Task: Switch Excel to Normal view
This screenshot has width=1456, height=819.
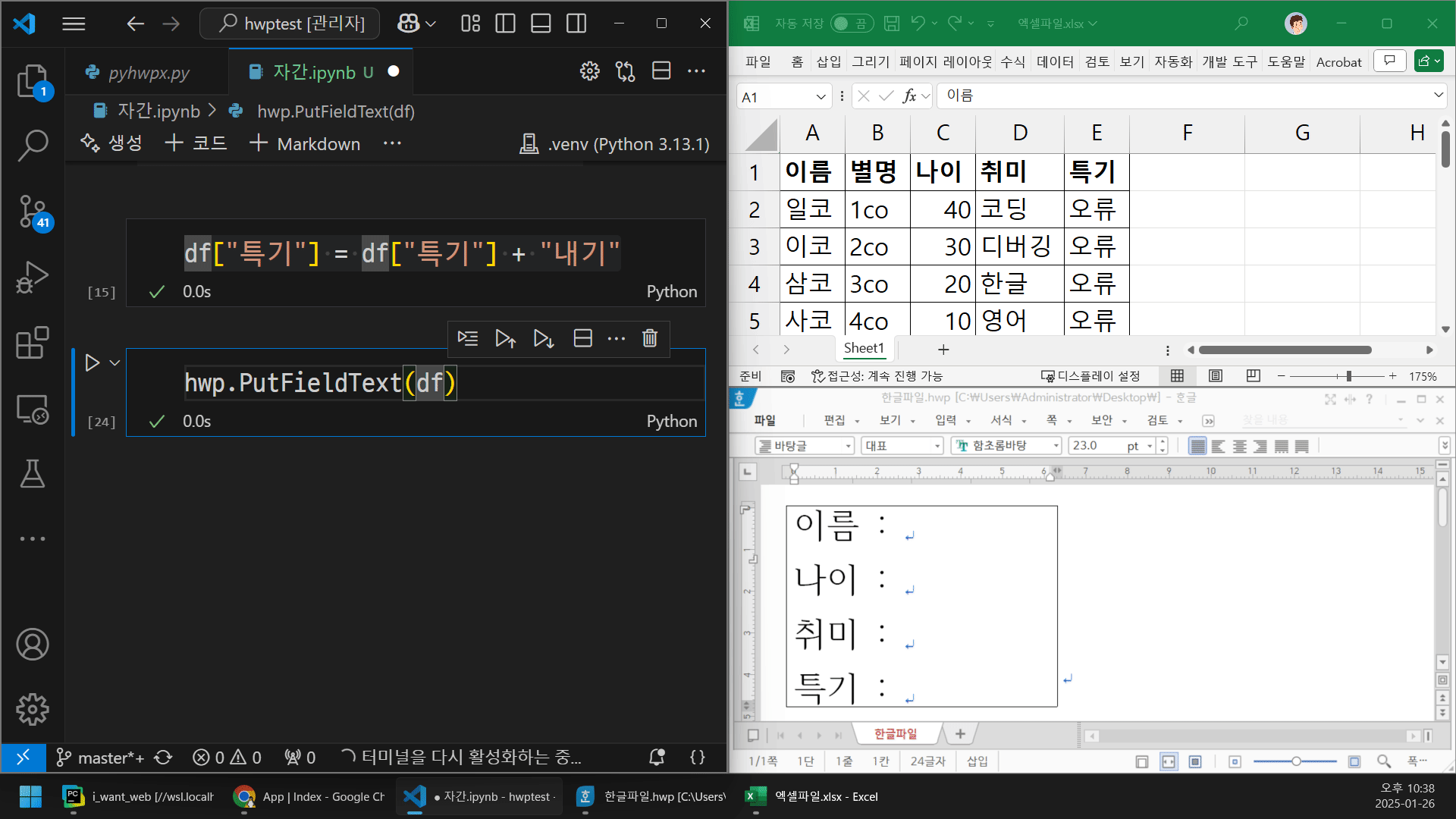Action: tap(1177, 376)
